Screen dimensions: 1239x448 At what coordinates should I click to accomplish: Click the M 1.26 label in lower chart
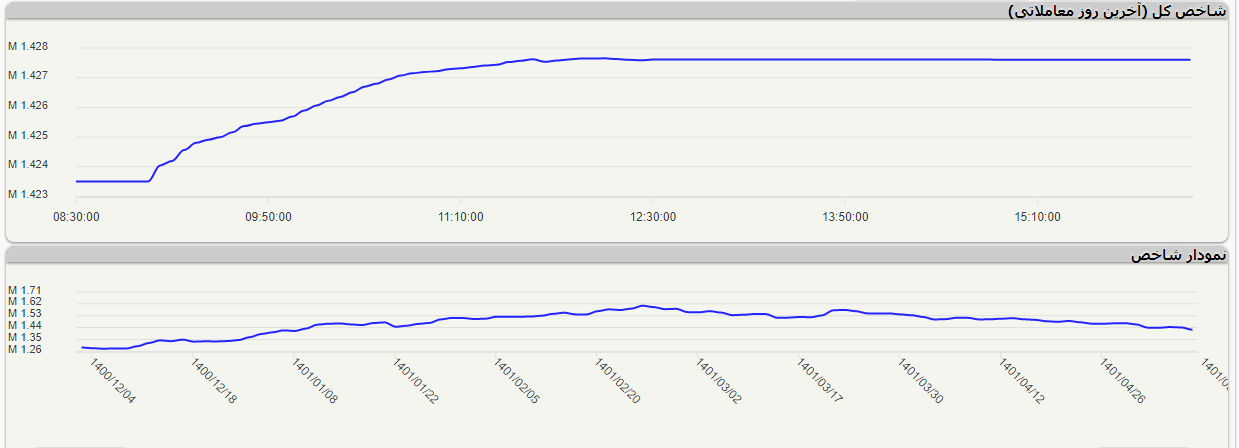tap(25, 350)
